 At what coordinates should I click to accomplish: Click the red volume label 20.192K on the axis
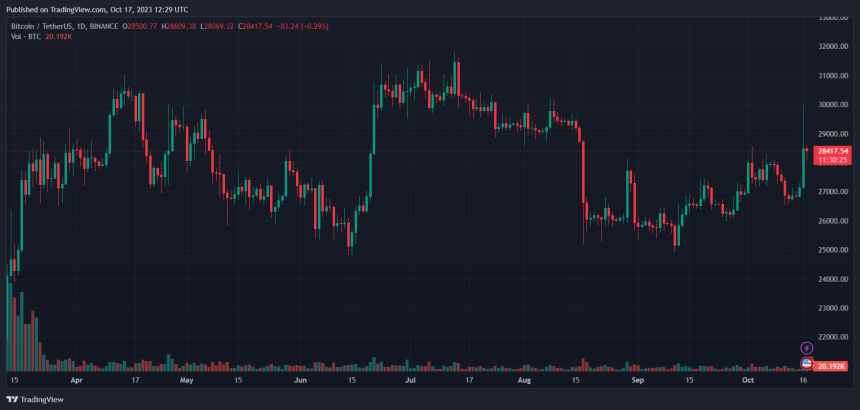coord(832,367)
